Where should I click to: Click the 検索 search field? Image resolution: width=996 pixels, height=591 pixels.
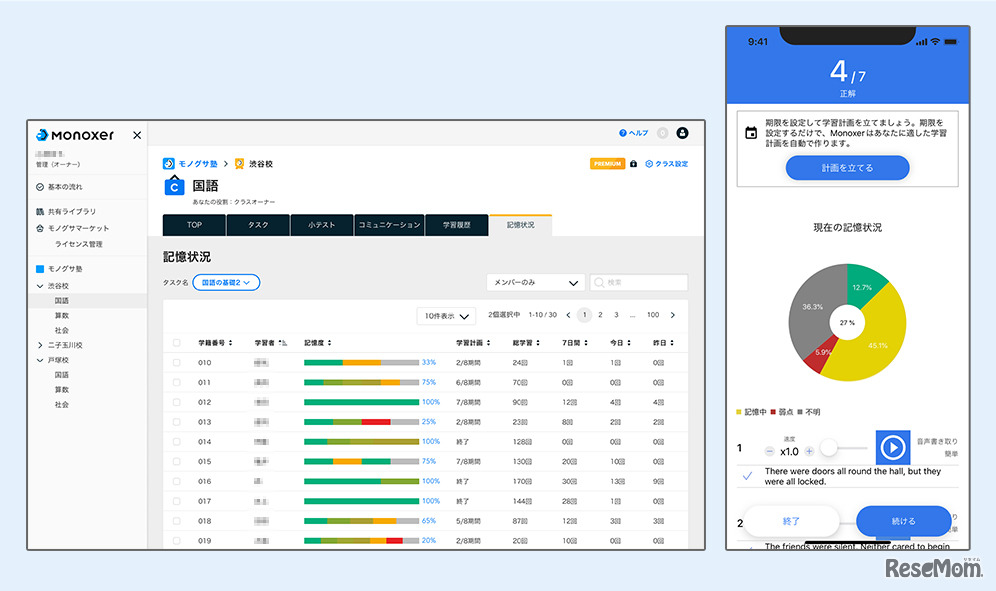(x=640, y=283)
